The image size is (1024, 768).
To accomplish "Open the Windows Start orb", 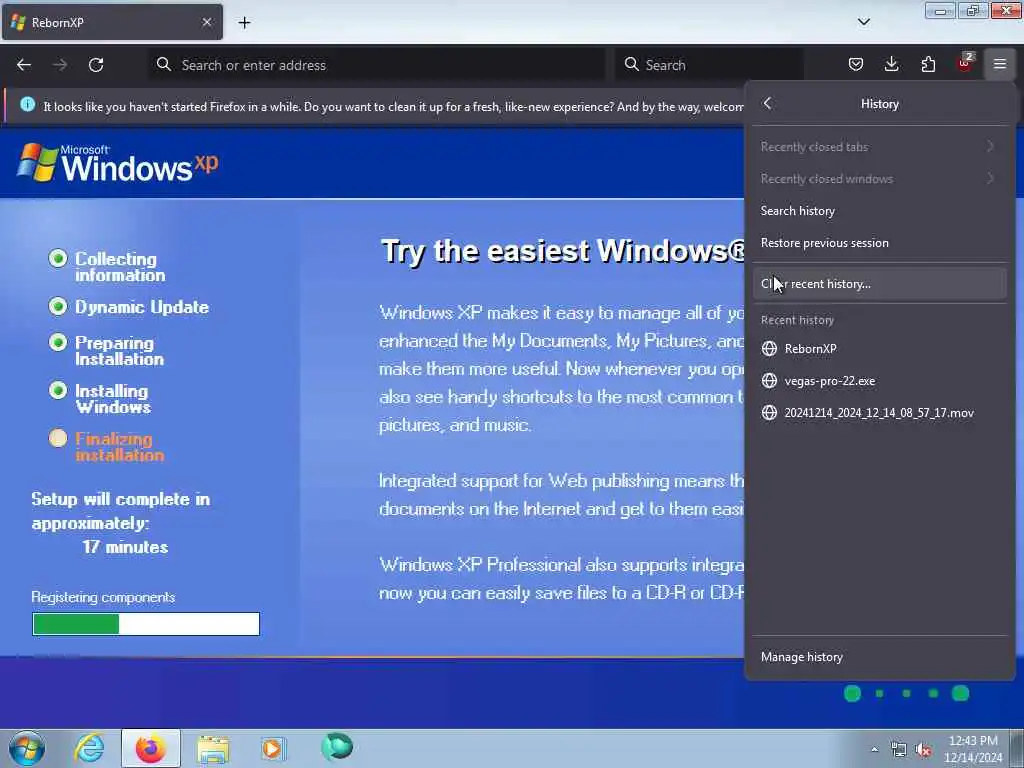I will coord(27,748).
